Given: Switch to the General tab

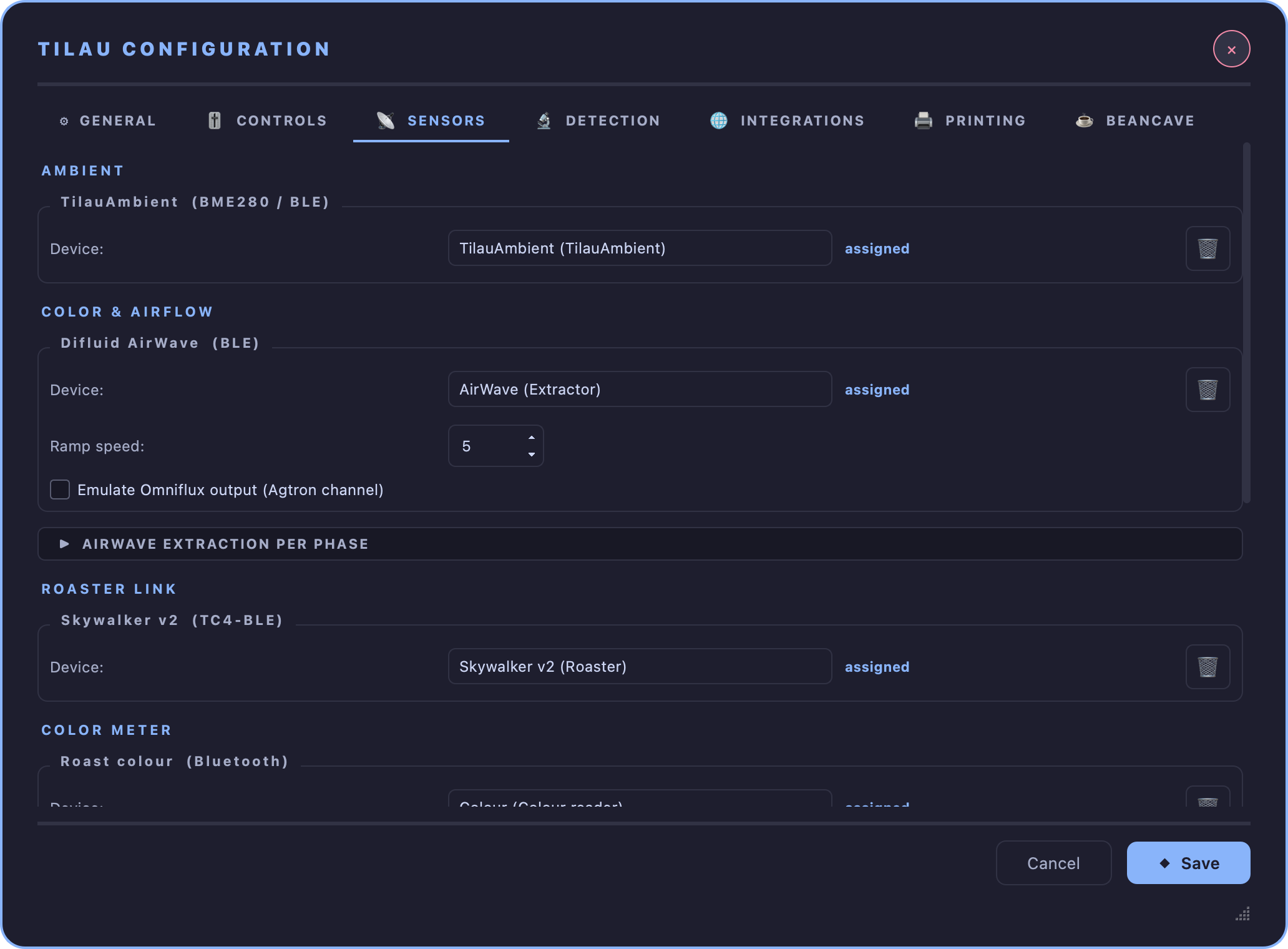Looking at the screenshot, I should coord(107,120).
